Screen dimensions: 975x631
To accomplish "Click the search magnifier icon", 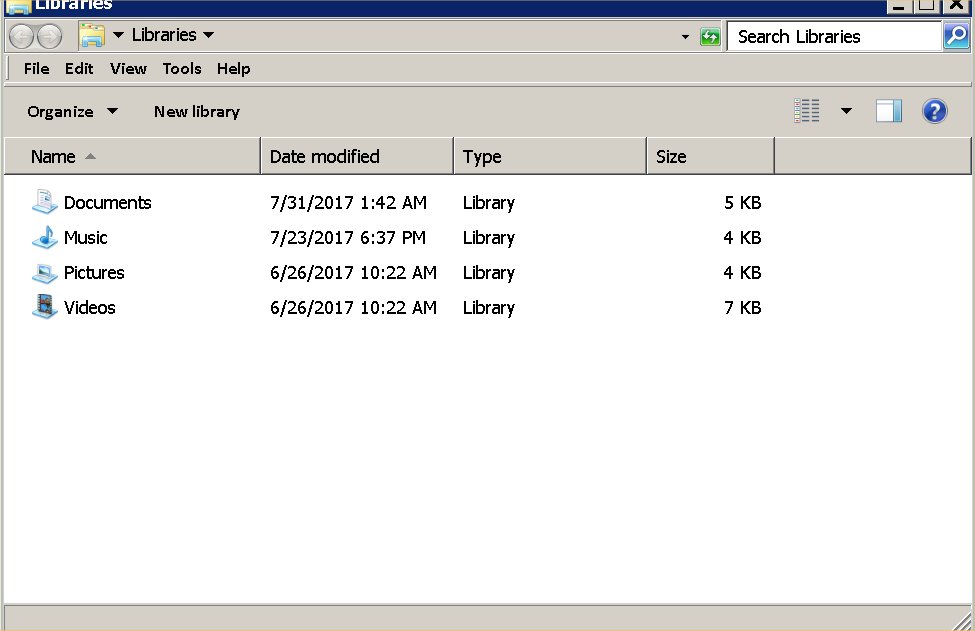I will [x=956, y=36].
